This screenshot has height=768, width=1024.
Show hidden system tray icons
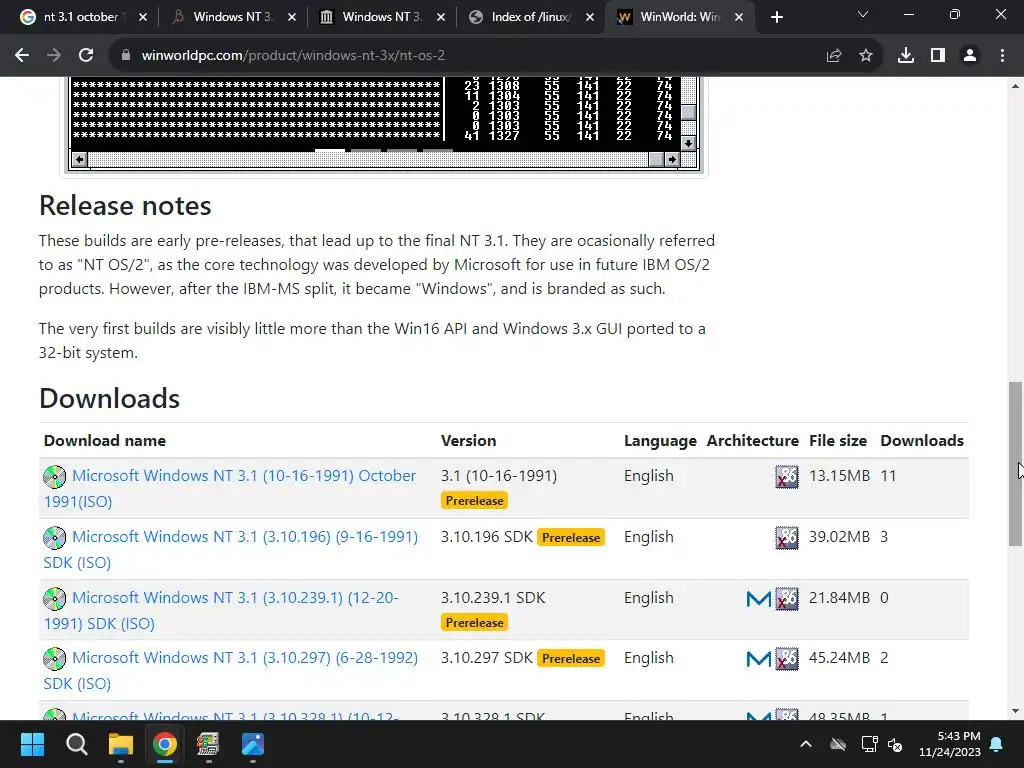806,744
